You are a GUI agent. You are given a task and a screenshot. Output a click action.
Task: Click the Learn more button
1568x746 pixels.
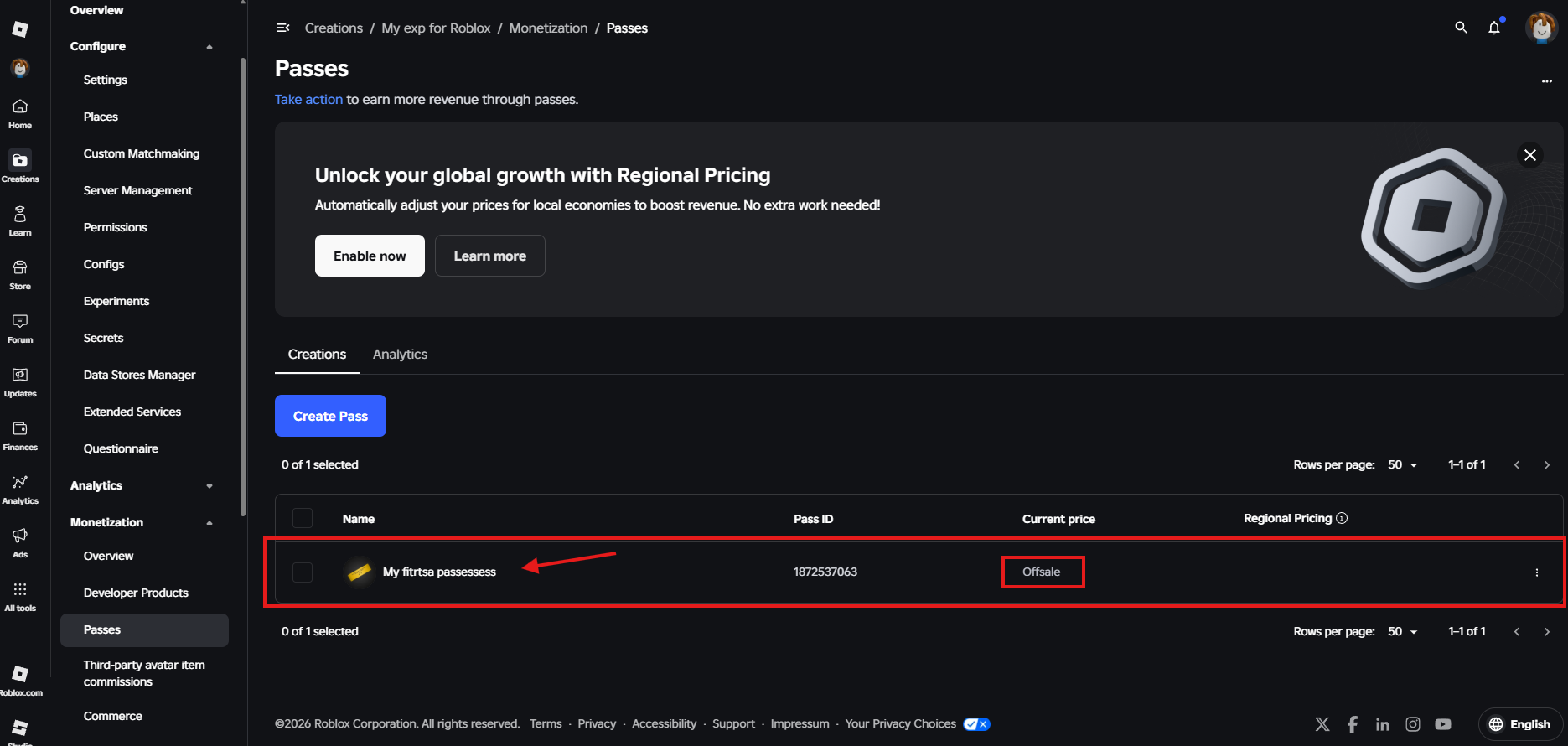click(490, 256)
